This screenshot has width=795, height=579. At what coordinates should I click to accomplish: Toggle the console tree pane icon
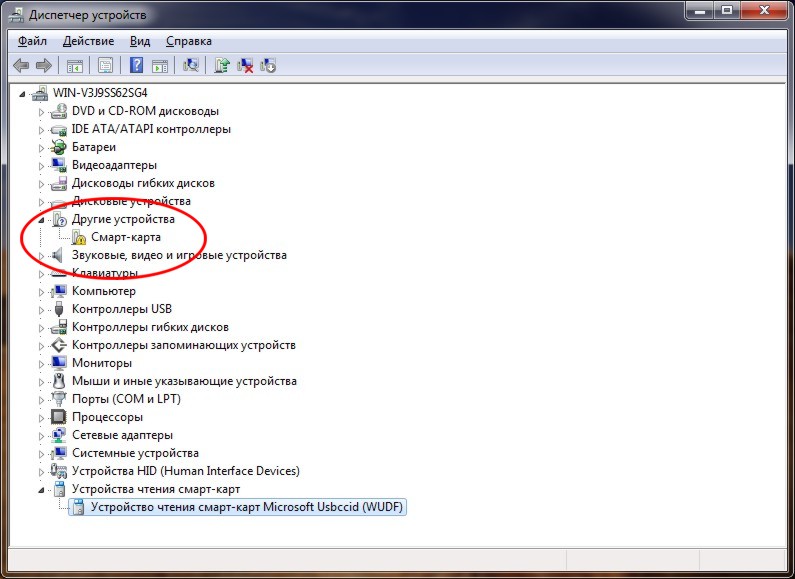pos(74,66)
